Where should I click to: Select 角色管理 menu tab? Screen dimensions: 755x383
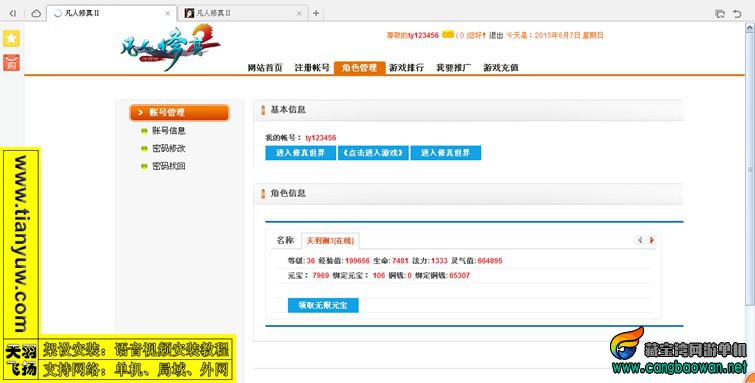tap(359, 68)
